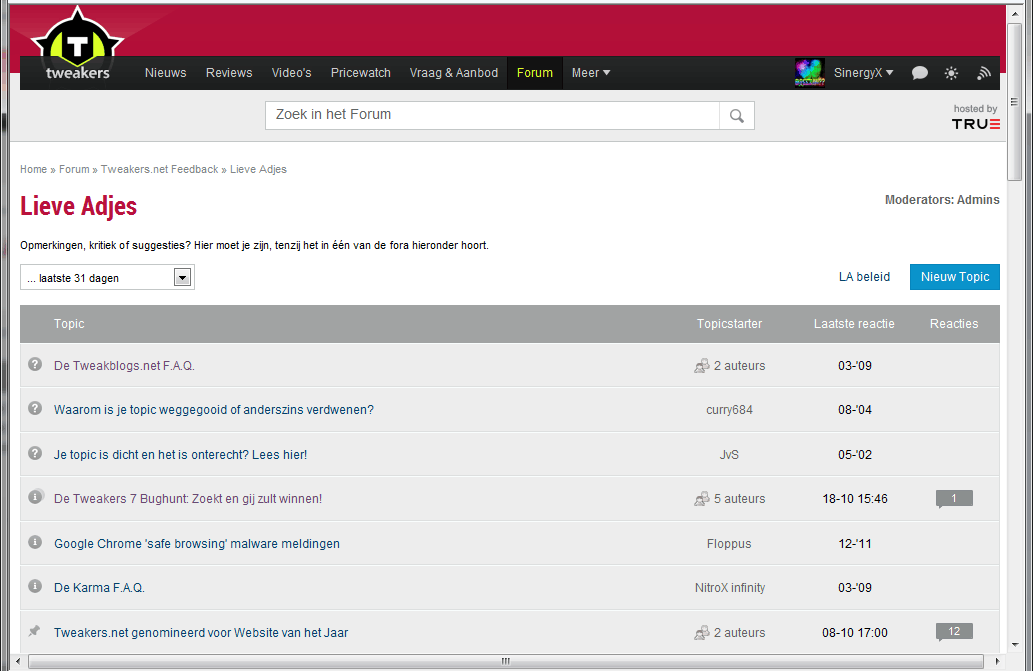Click the Reacties column header

(x=954, y=323)
